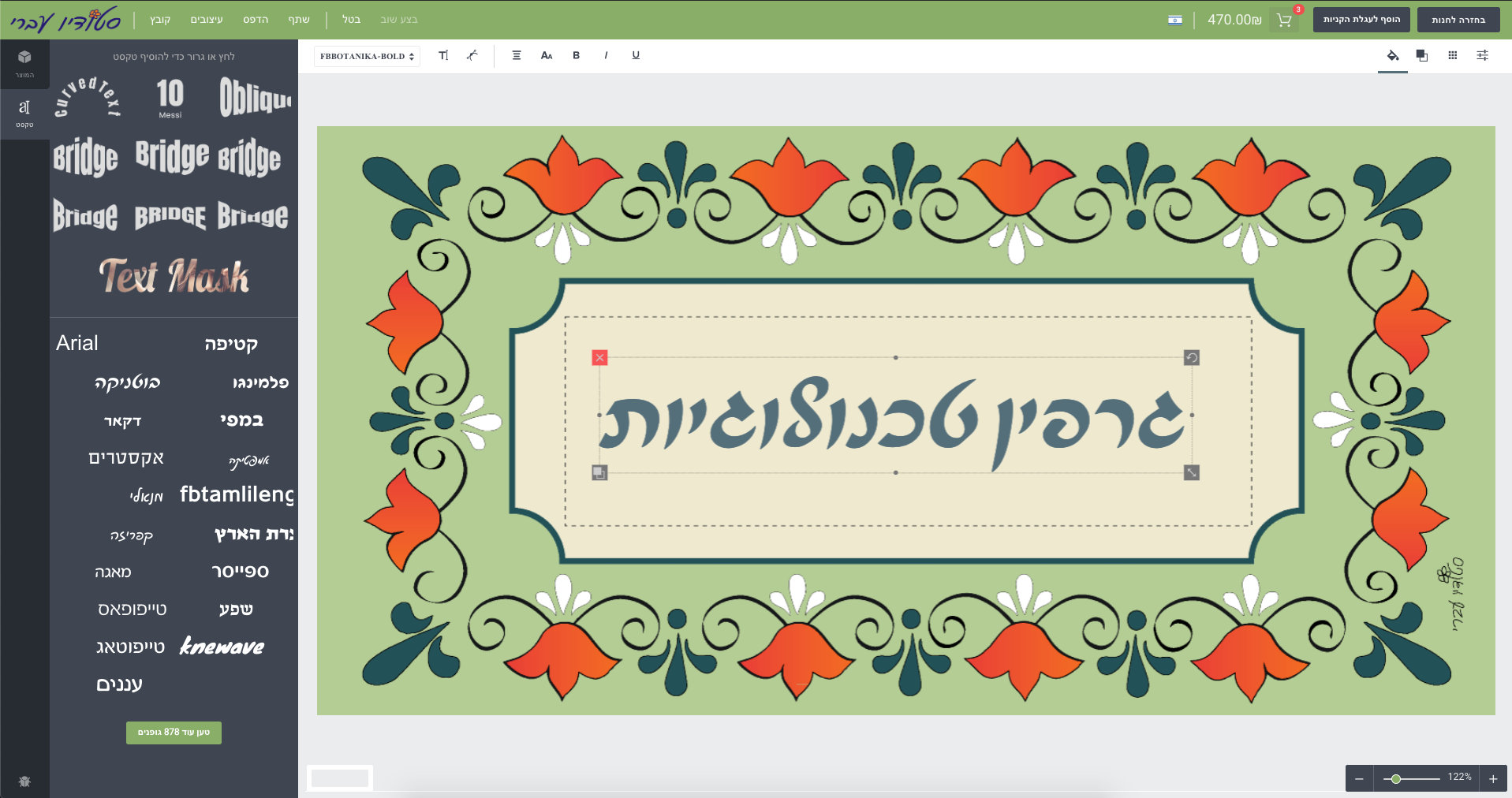The image size is (1512, 798).
Task: Select the שפע font
Action: point(236,610)
